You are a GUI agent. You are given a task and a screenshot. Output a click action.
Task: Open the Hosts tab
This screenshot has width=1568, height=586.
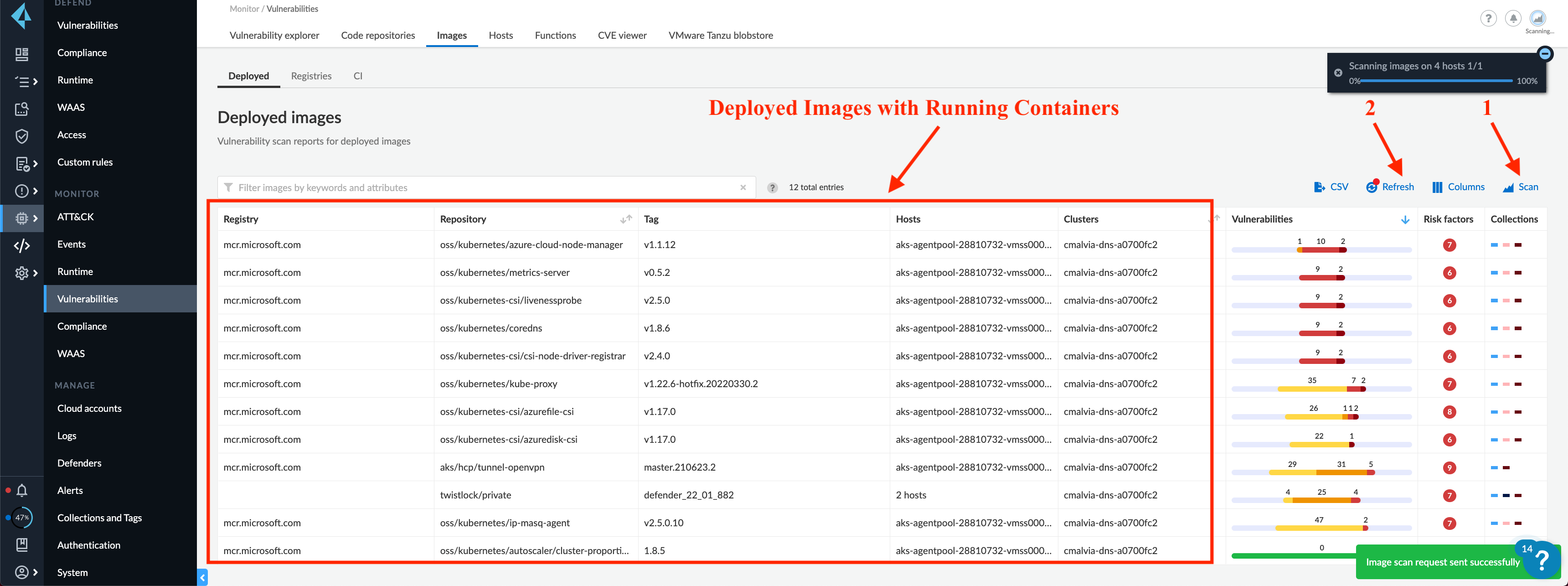pyautogui.click(x=500, y=35)
